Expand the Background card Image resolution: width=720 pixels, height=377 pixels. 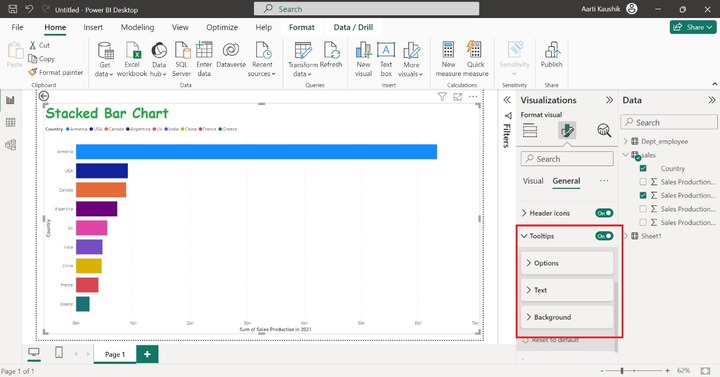tap(567, 317)
